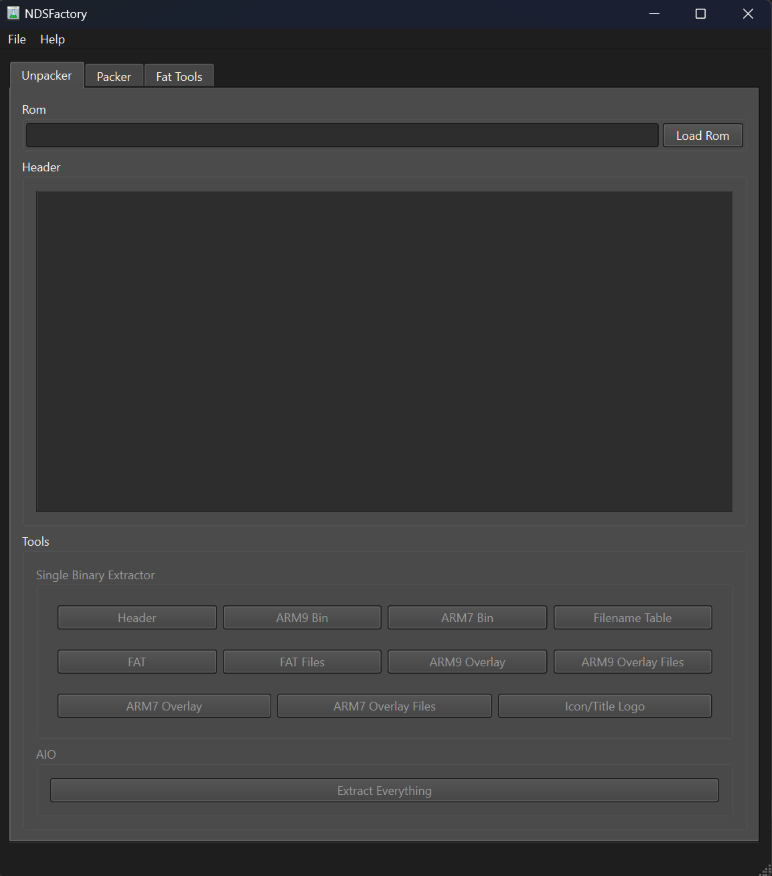The width and height of the screenshot is (772, 876).
Task: Click the NDSFactory app icon in title bar
Action: tap(13, 13)
